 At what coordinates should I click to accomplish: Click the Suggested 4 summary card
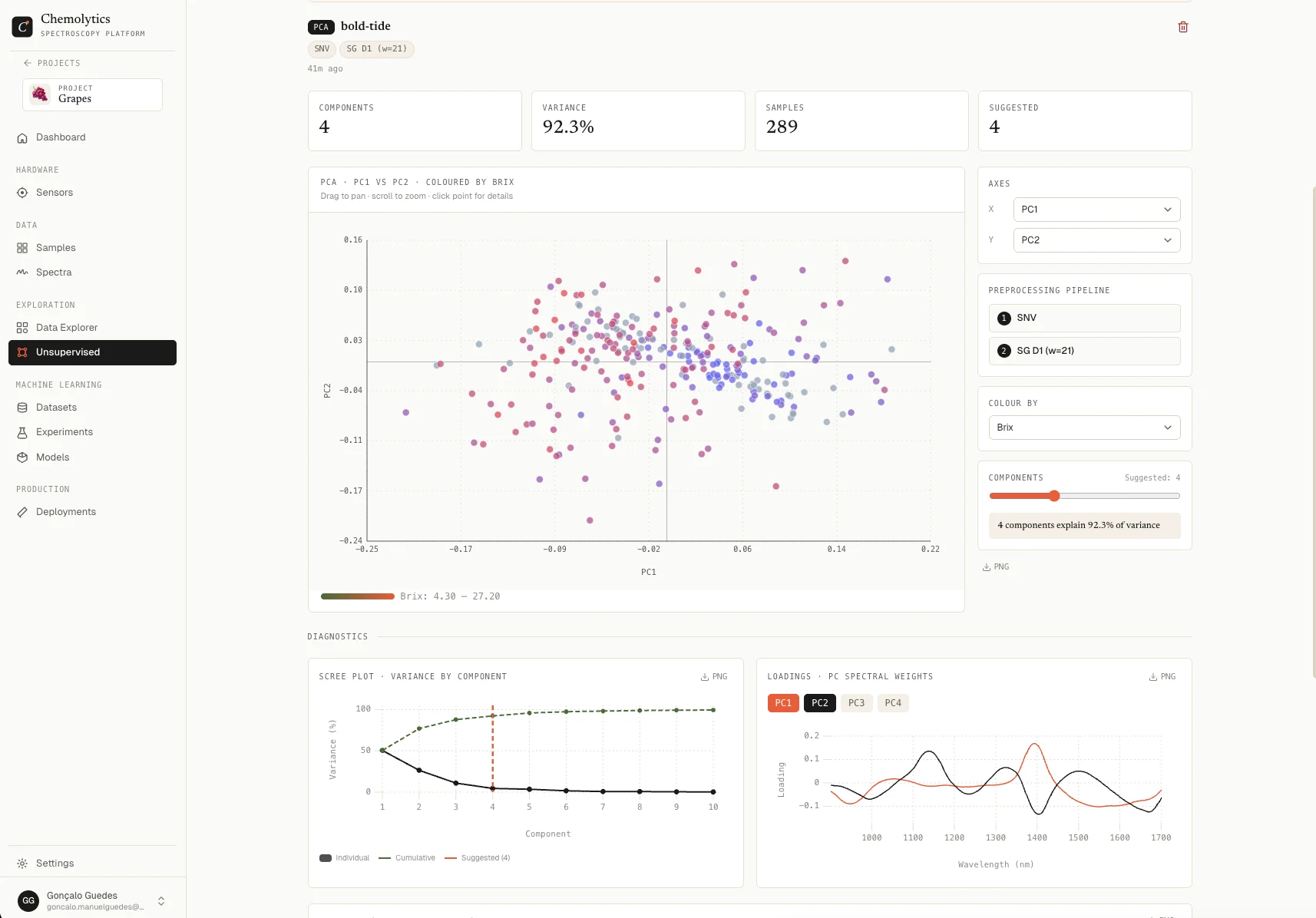point(1085,121)
